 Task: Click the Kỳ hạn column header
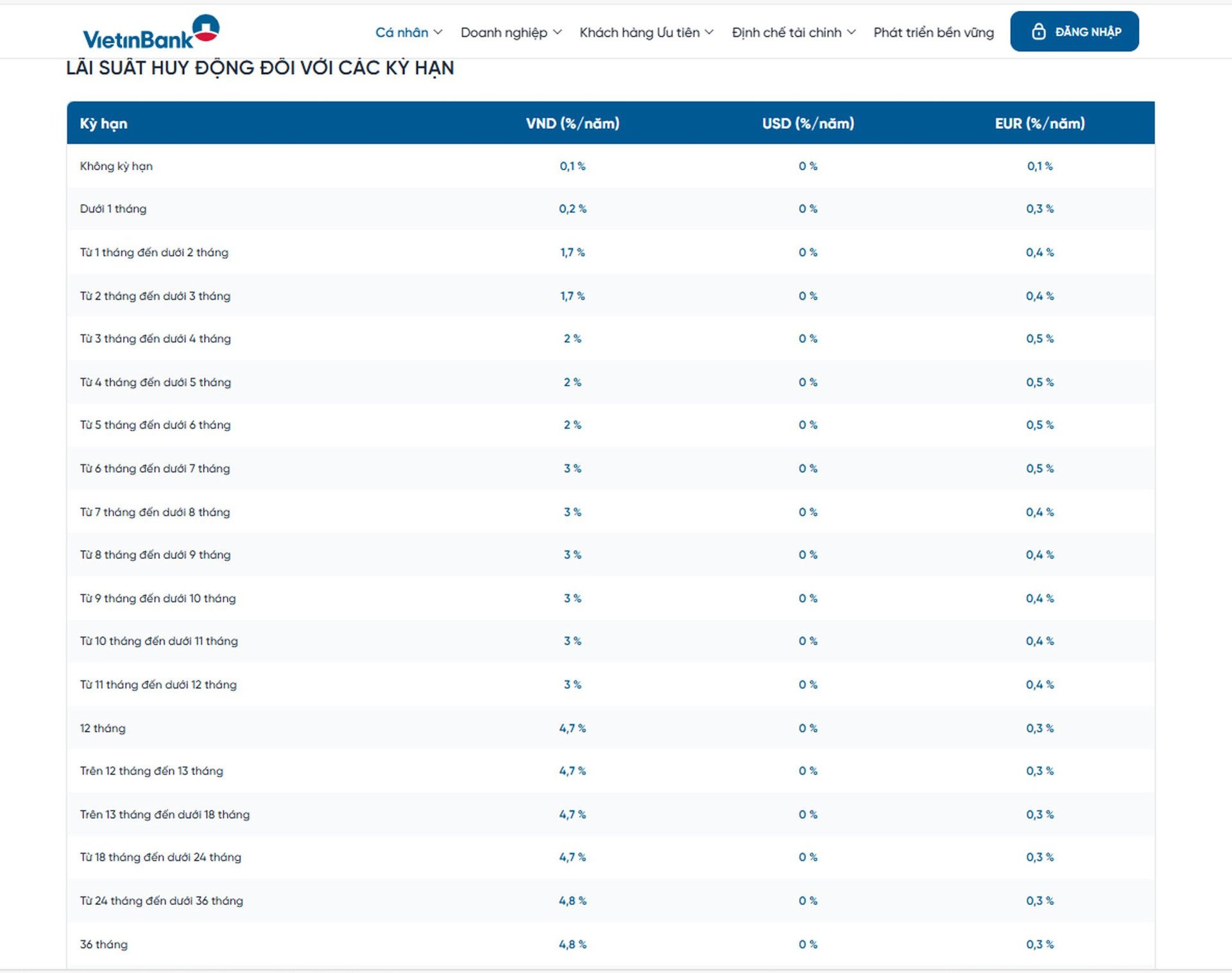(103, 123)
